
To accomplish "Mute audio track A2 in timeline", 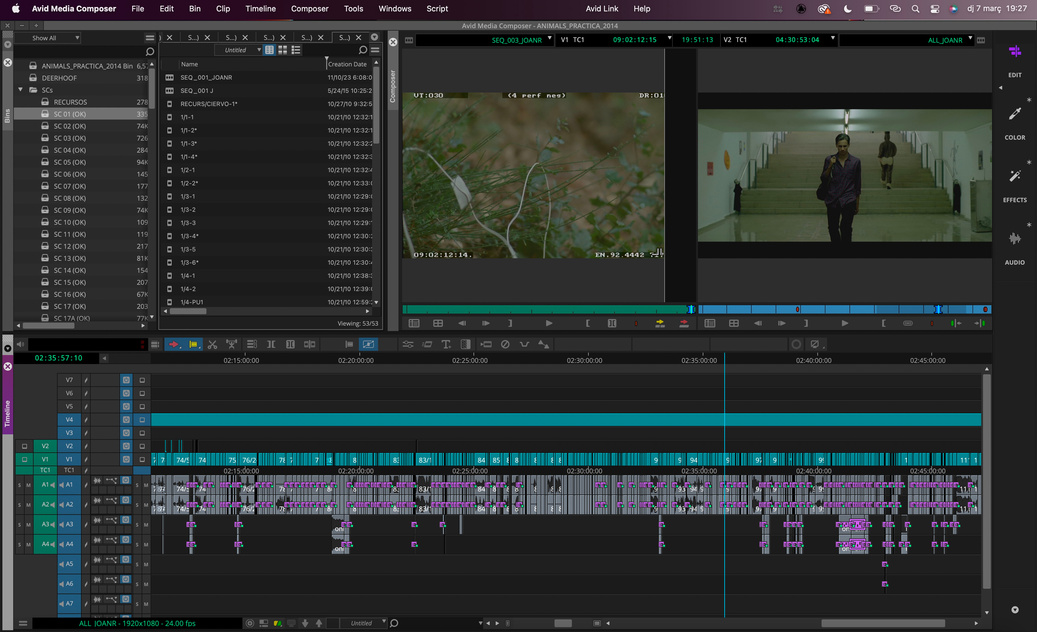I will coord(146,506).
